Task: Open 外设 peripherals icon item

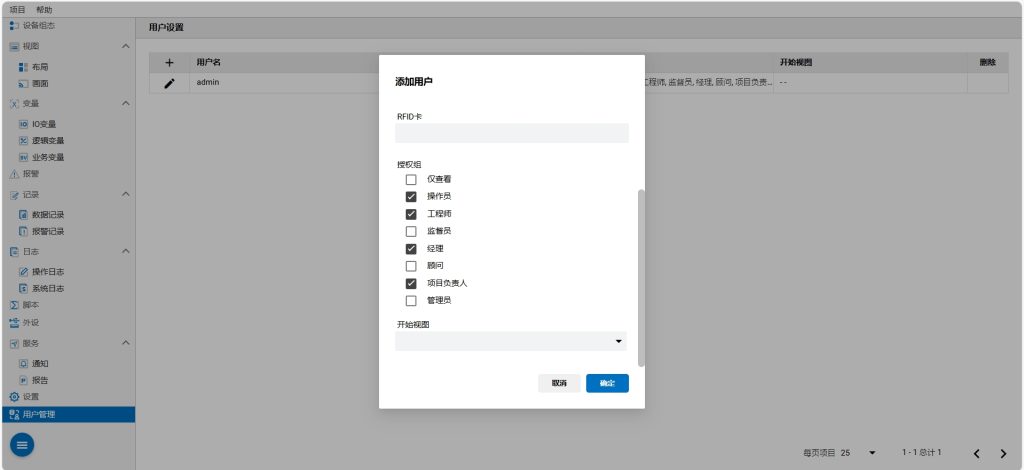Action: point(14,323)
